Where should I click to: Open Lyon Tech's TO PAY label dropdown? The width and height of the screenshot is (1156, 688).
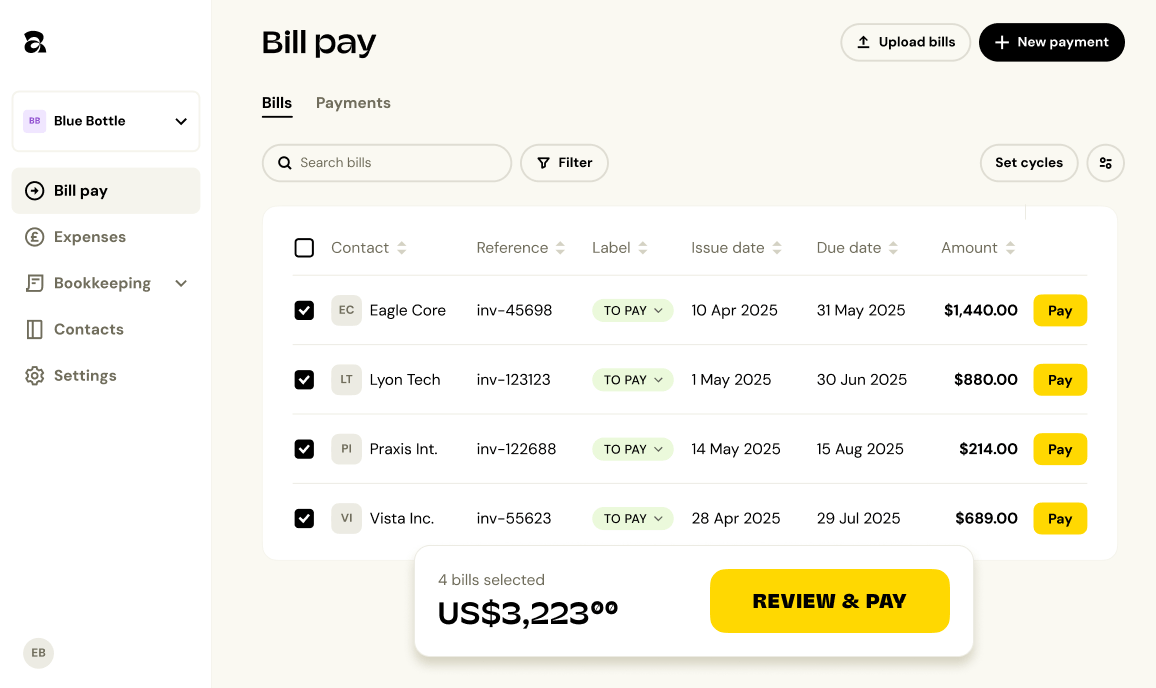point(633,380)
